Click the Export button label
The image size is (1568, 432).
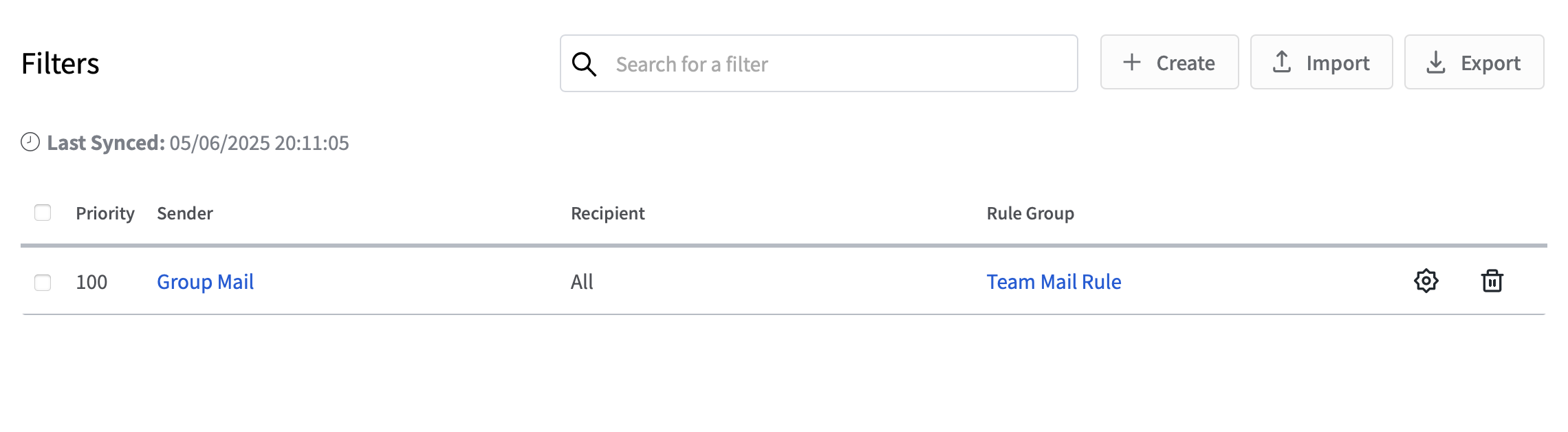[1490, 63]
